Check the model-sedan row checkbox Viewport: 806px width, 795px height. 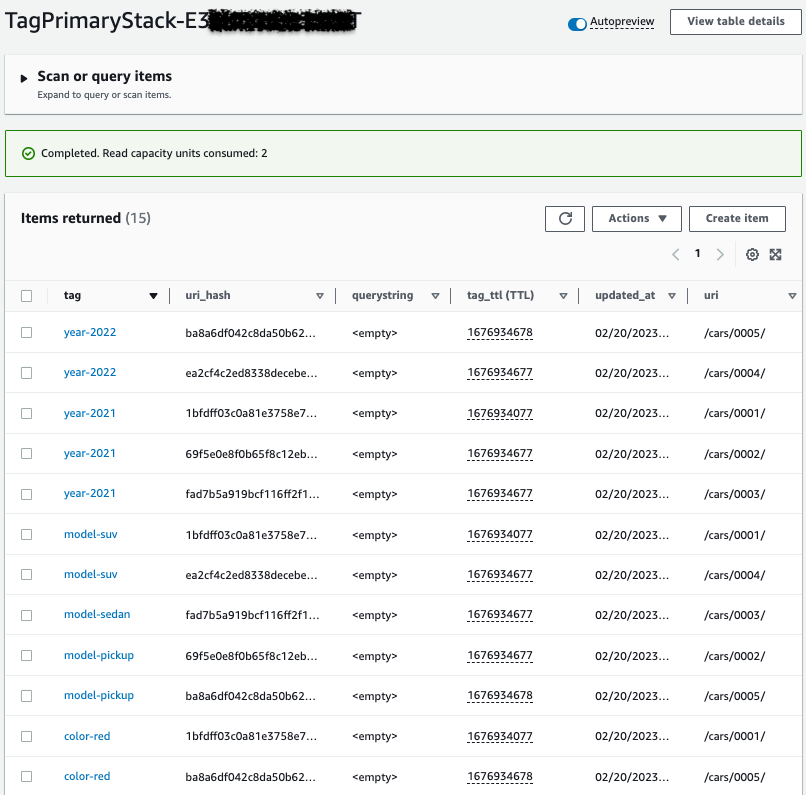click(x=27, y=615)
